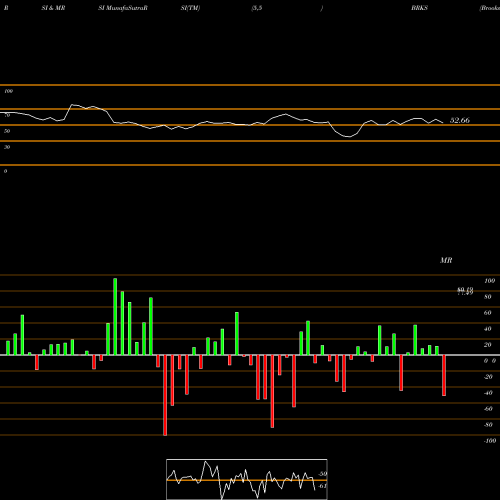Click the 'BRKS' ticker symbol text
This screenshot has width=500, height=500.
pyautogui.click(x=419, y=8)
